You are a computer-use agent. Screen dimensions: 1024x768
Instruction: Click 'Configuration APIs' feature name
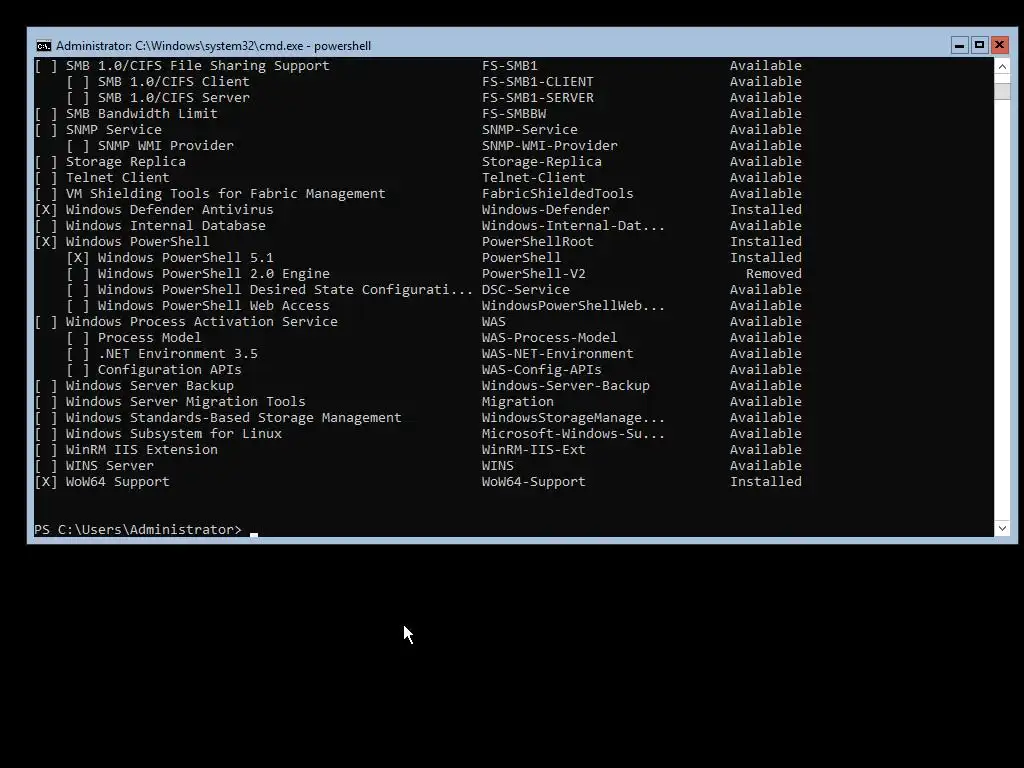coord(170,370)
